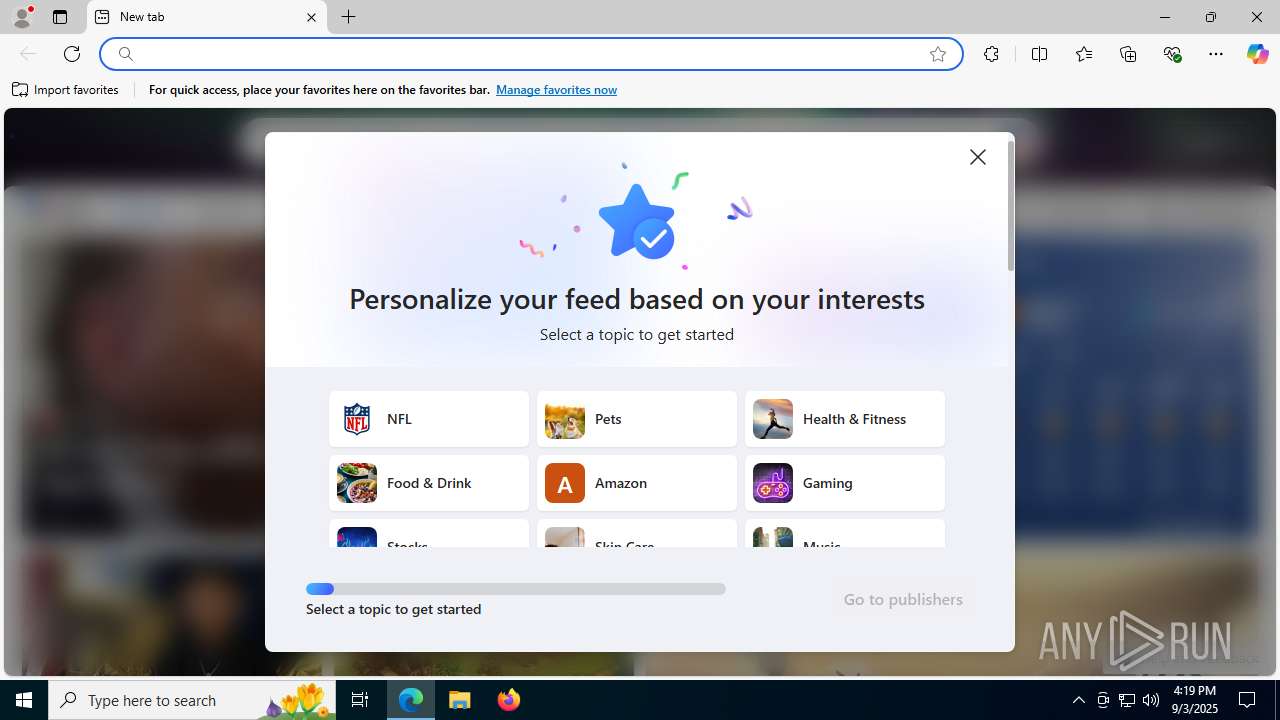Click the Amazon letter A thumbnail
The image size is (1280, 720).
(565, 483)
